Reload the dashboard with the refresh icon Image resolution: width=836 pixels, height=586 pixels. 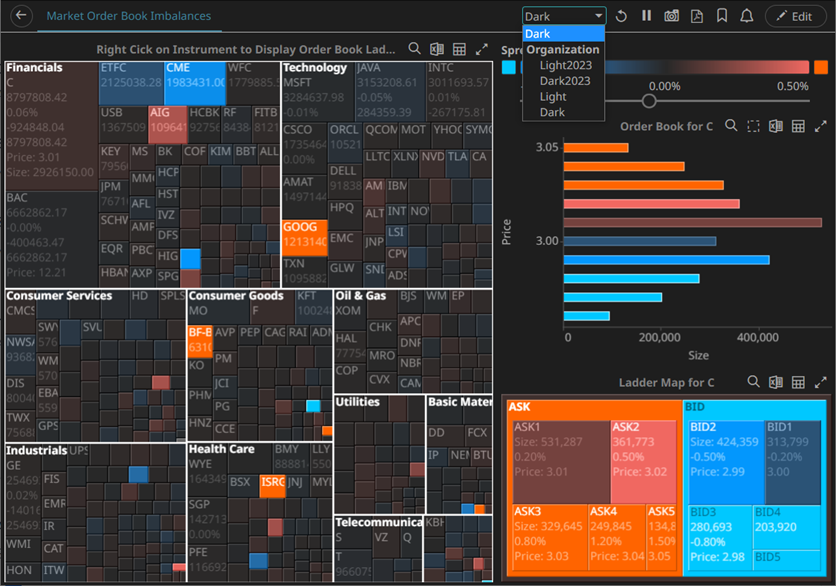point(621,16)
